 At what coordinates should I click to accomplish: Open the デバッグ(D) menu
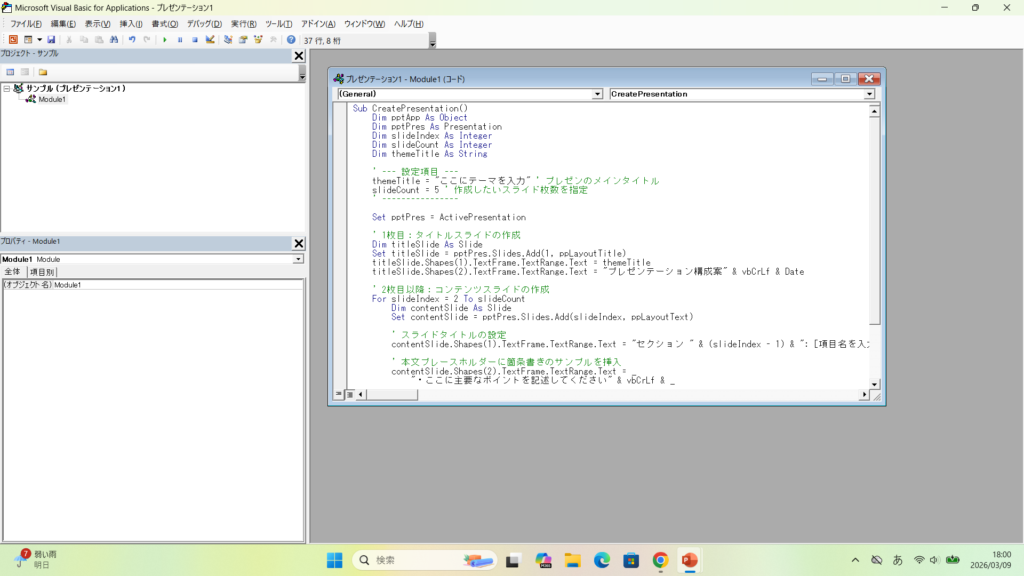click(203, 23)
